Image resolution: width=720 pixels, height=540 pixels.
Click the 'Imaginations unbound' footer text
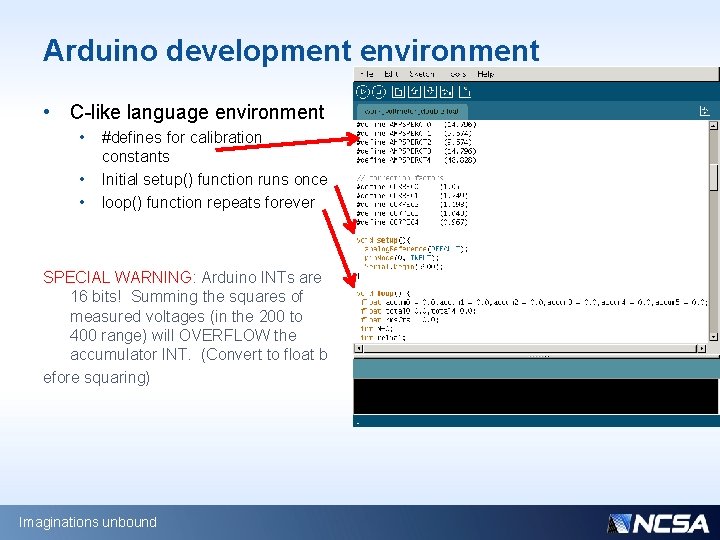[x=88, y=522]
